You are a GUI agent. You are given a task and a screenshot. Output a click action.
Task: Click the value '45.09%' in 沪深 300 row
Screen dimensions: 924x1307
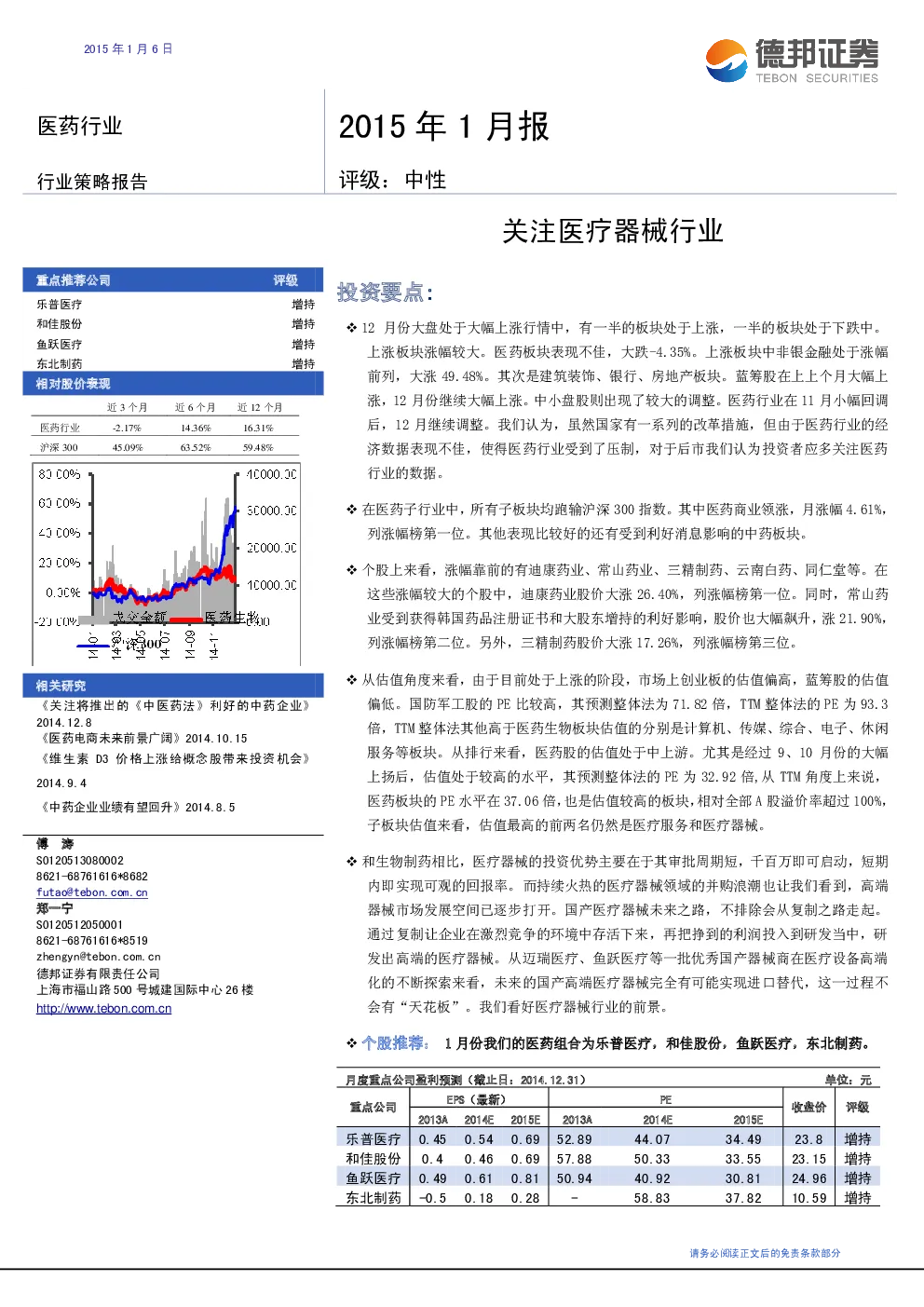tap(128, 447)
